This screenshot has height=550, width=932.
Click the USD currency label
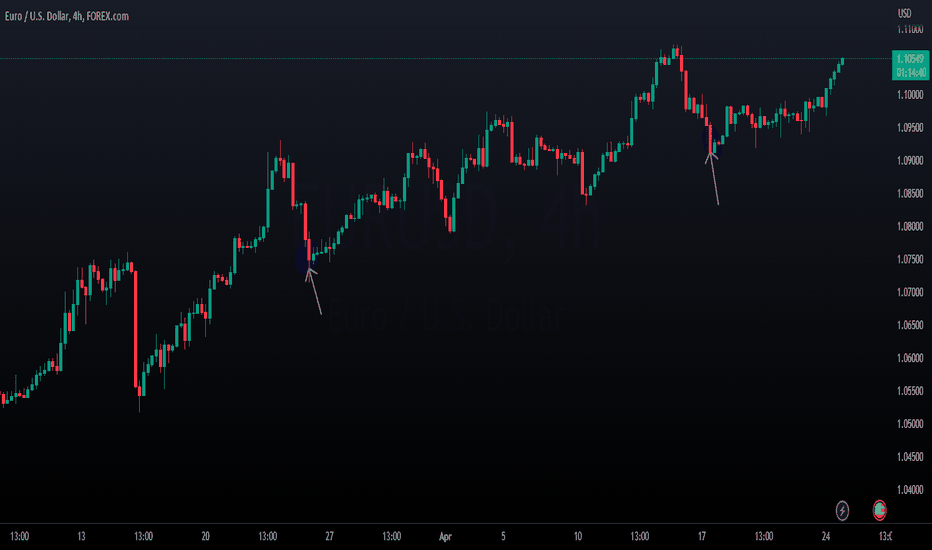[904, 13]
